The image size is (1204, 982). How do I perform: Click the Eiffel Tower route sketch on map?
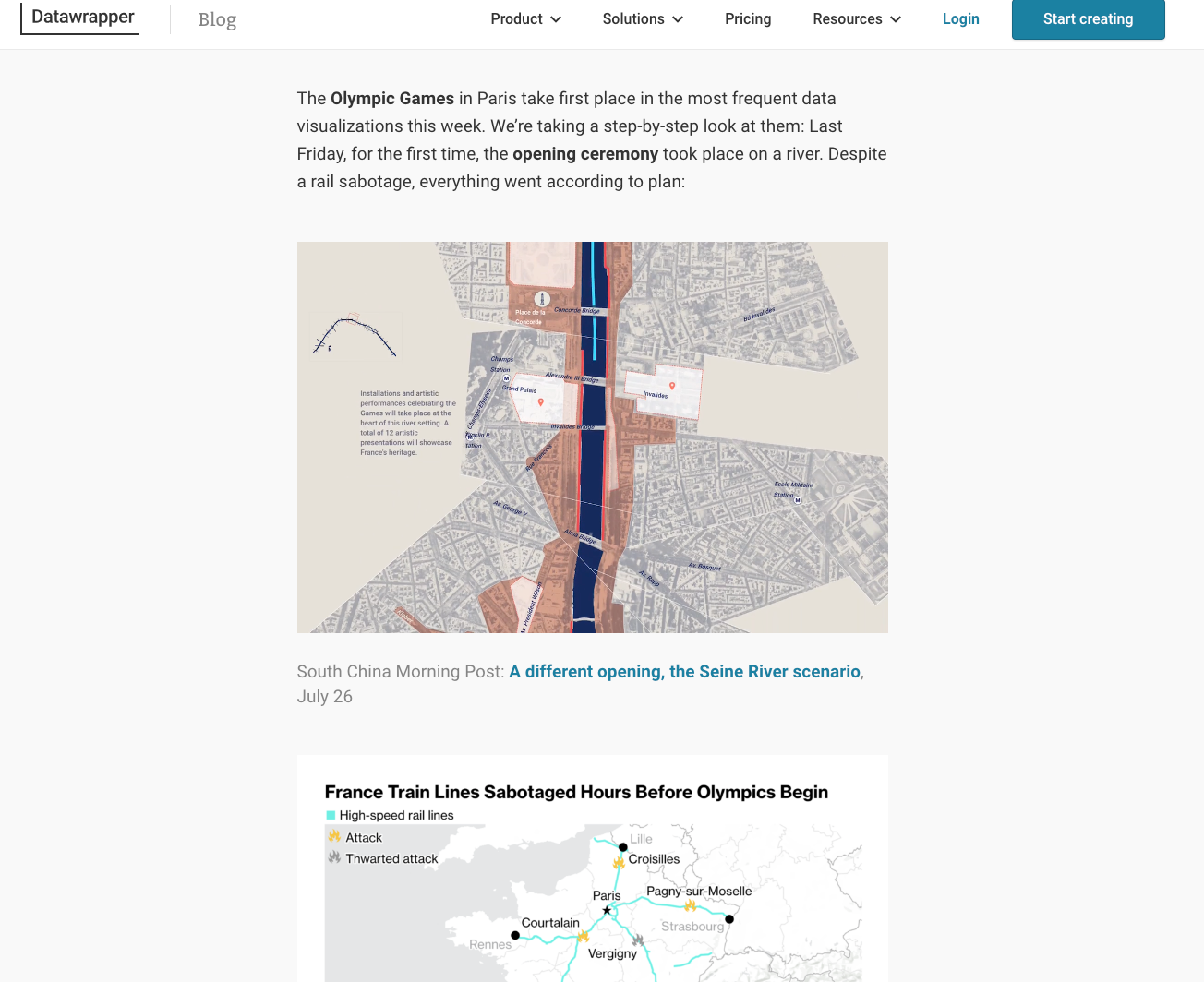pos(355,336)
